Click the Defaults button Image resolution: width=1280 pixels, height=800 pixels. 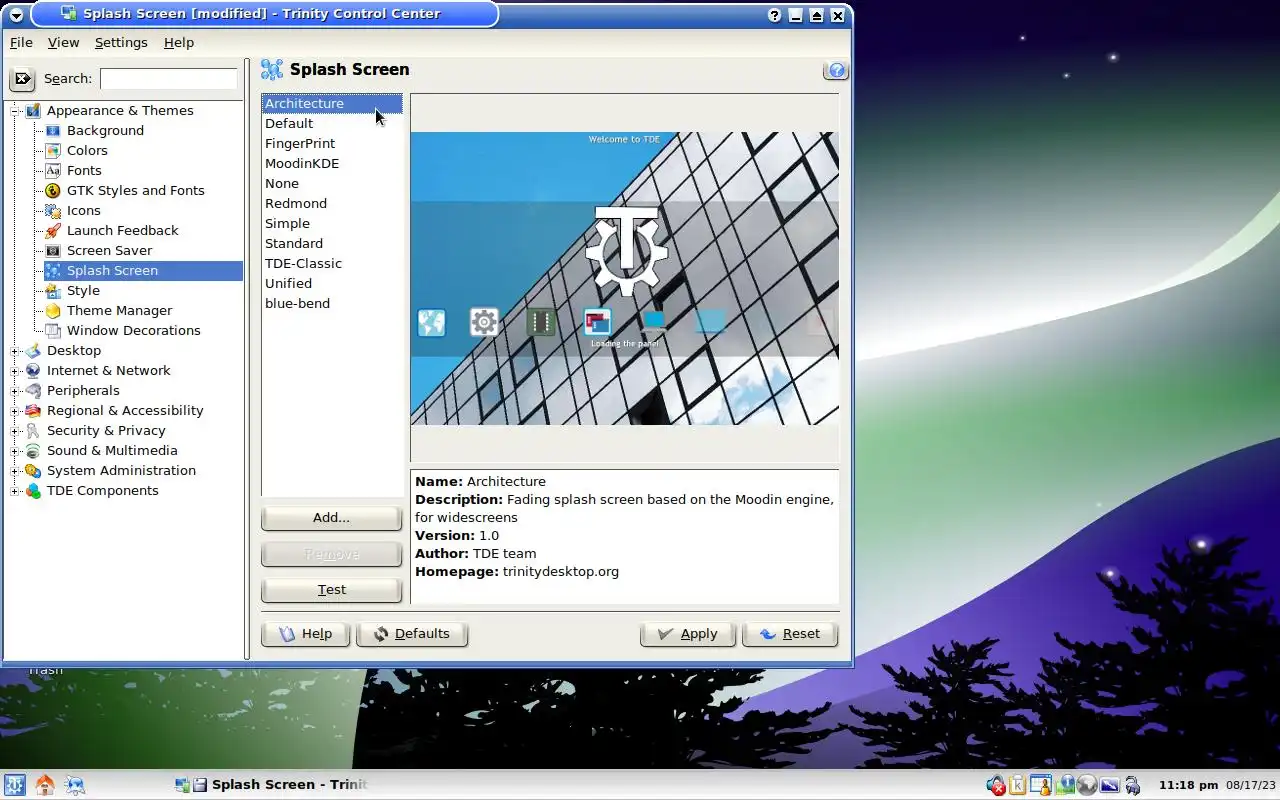pyautogui.click(x=411, y=634)
